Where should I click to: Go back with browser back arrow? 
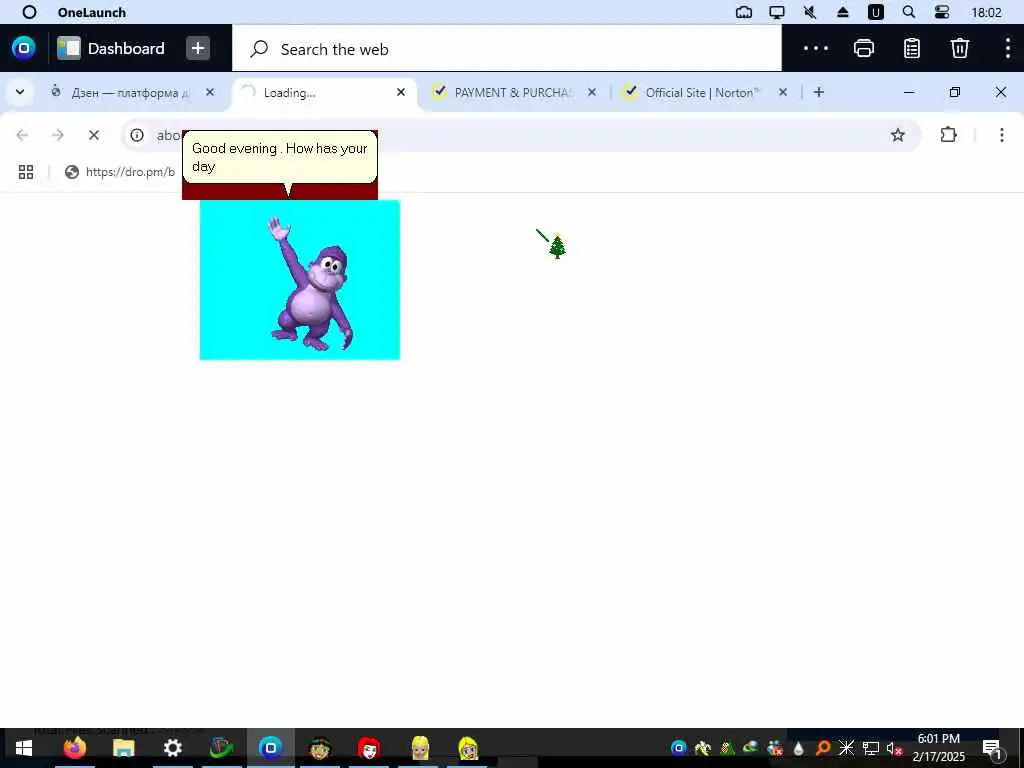pos(22,135)
